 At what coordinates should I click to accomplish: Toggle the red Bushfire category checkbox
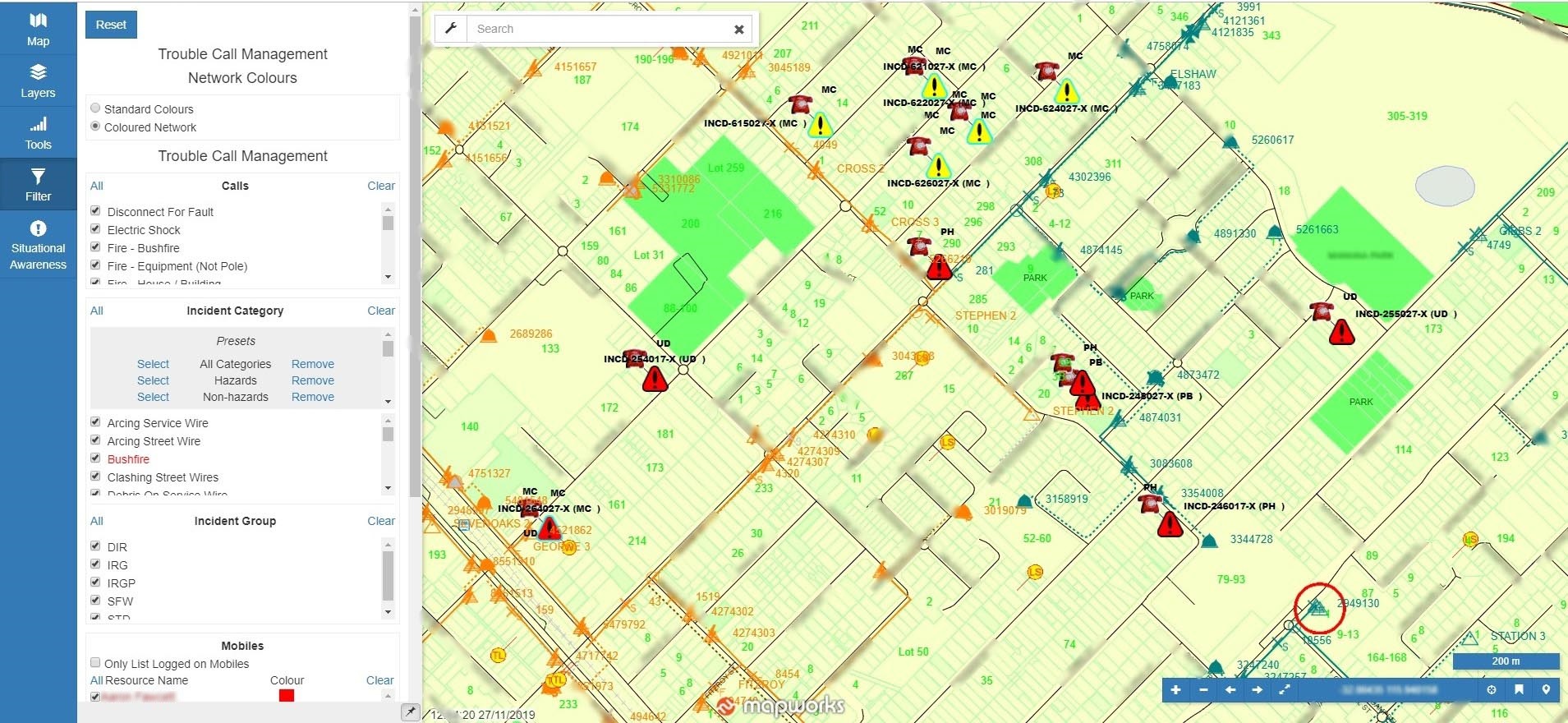(x=95, y=458)
